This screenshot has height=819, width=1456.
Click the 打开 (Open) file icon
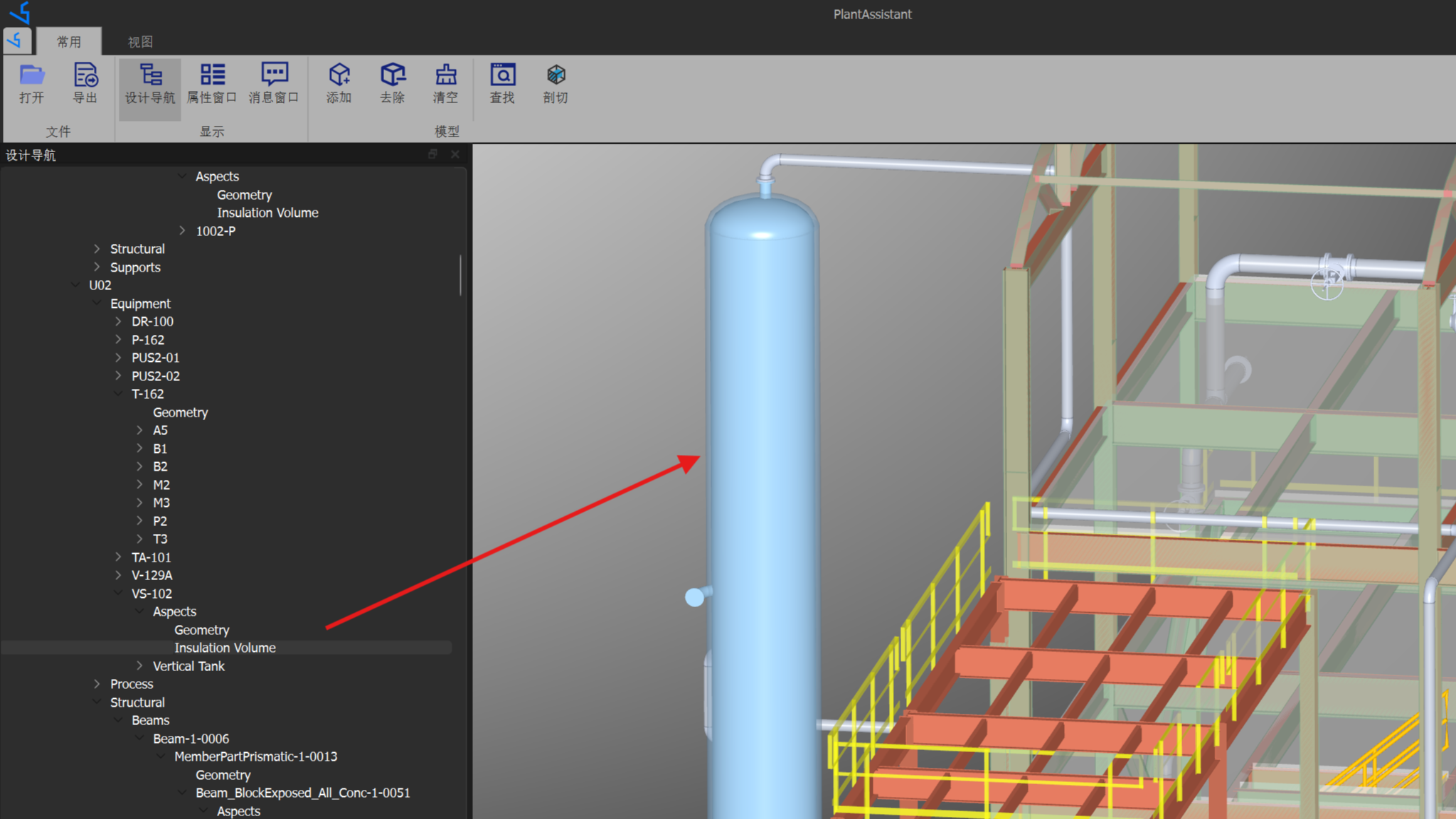[x=32, y=83]
